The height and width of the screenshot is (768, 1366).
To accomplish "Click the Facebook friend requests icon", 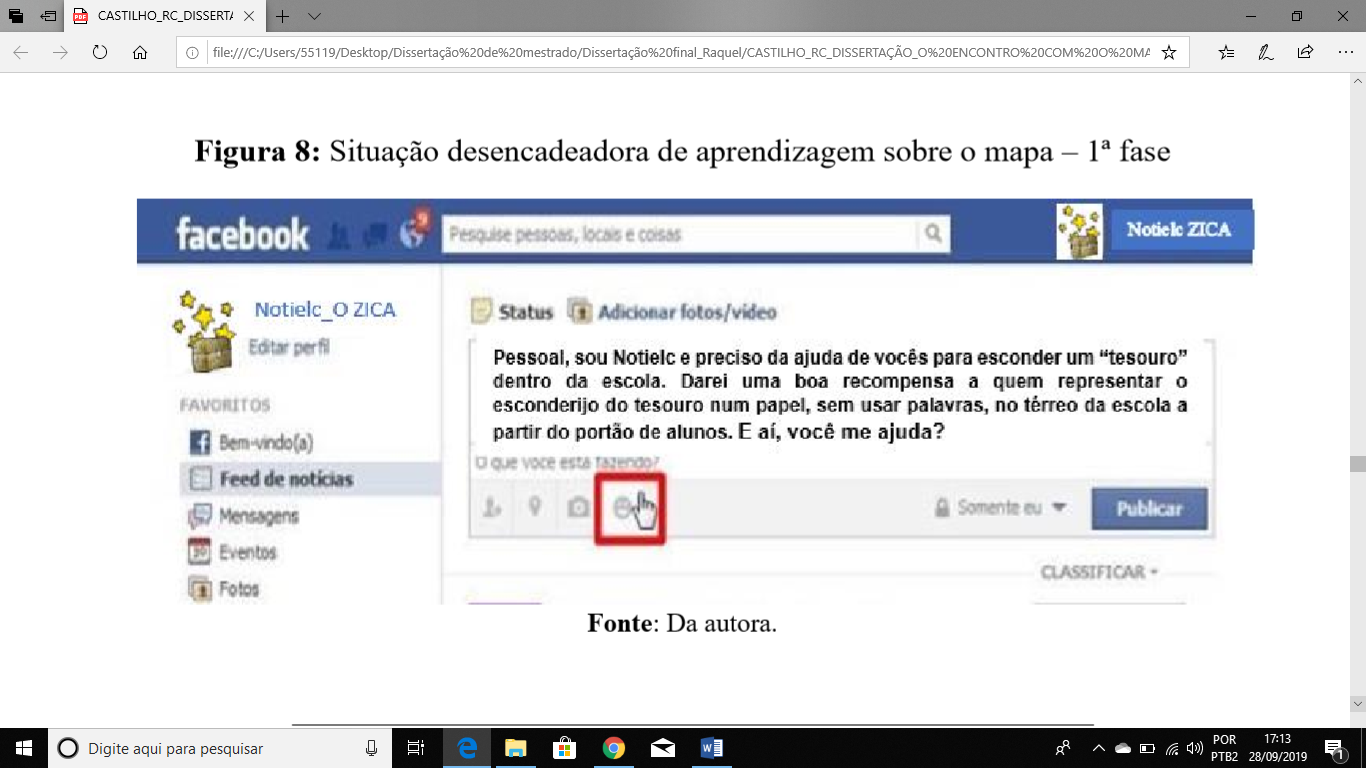I will 340,236.
